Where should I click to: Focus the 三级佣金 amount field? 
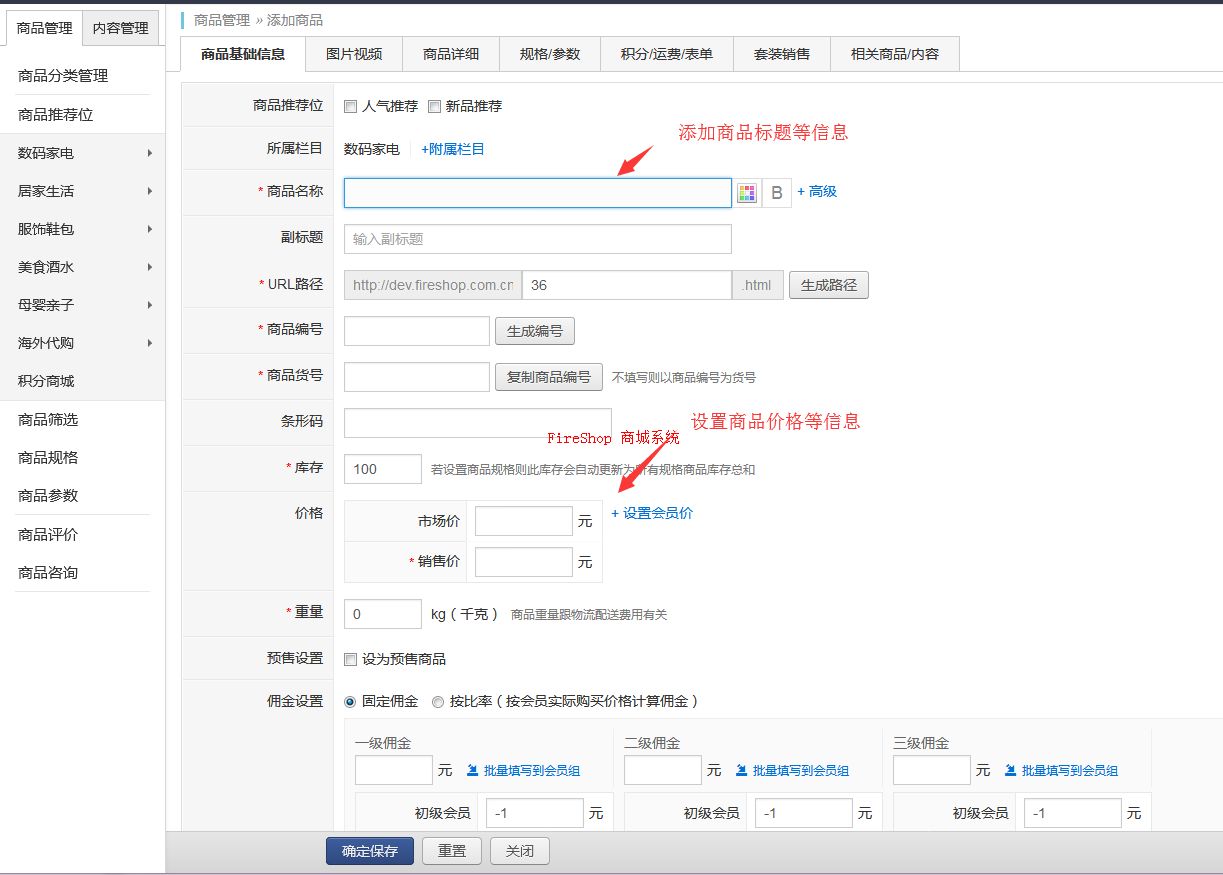(x=932, y=770)
